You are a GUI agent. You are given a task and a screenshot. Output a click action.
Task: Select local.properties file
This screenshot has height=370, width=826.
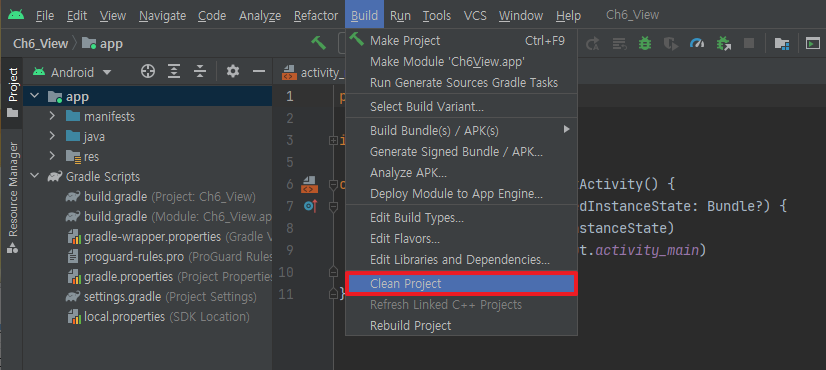pos(158,317)
